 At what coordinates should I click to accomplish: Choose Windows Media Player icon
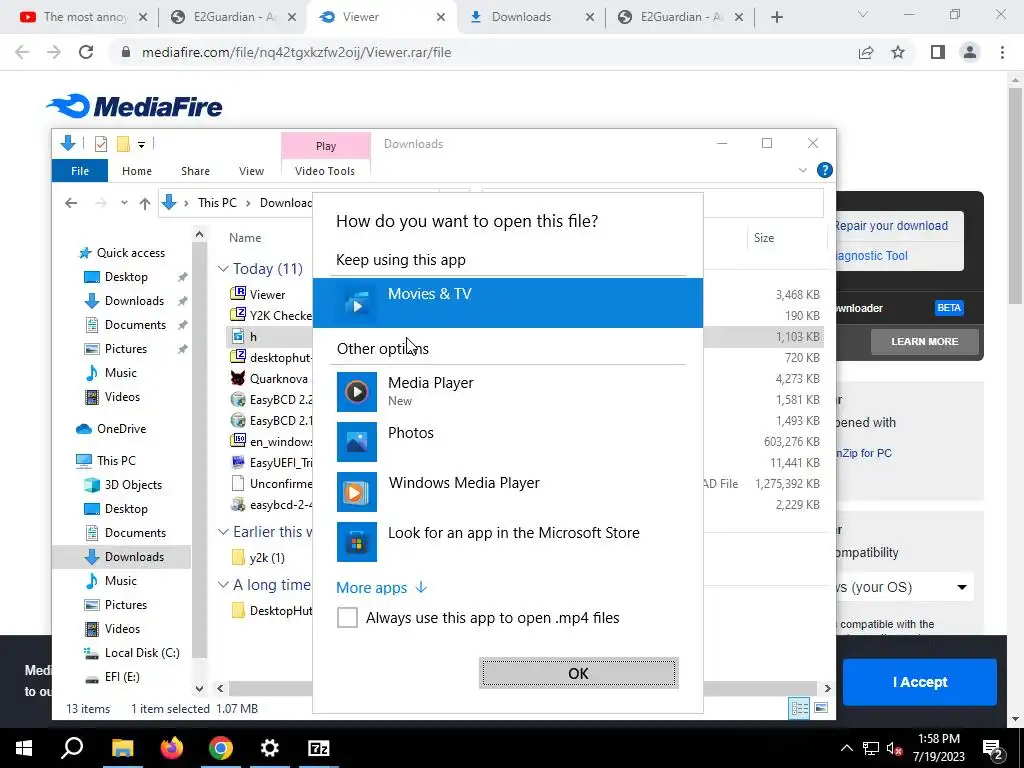point(357,492)
